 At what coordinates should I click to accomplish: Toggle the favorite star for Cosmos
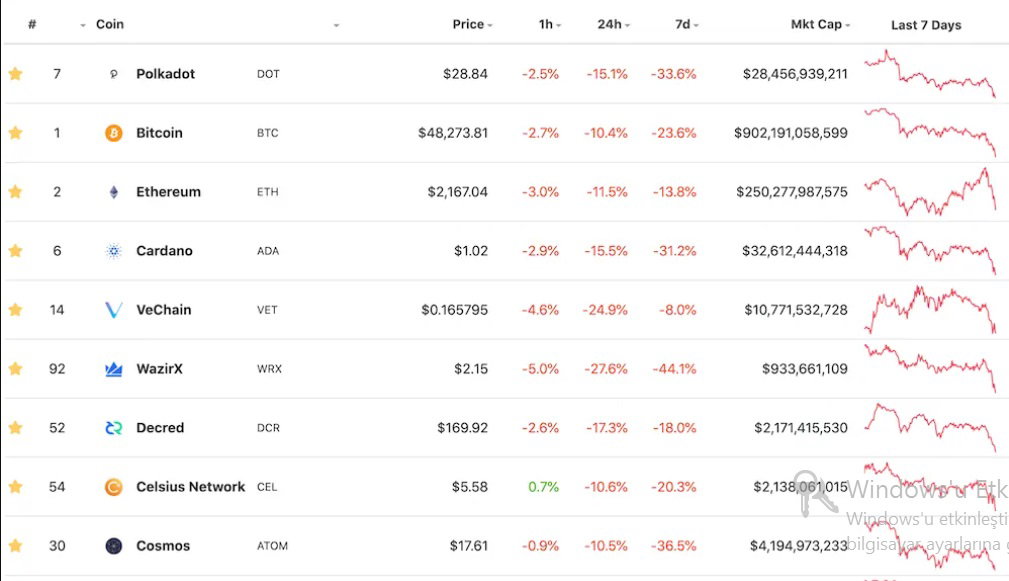tap(15, 546)
